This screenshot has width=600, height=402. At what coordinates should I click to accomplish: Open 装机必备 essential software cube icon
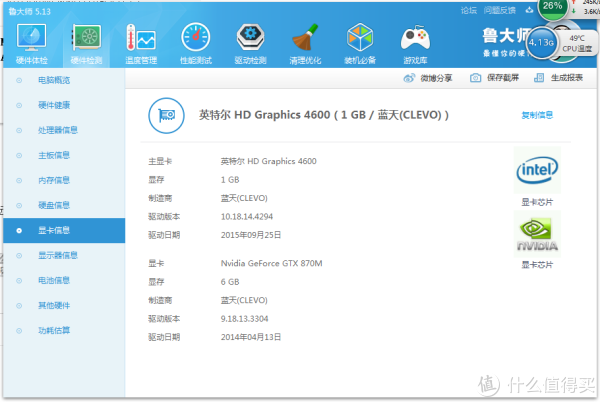[x=360, y=42]
